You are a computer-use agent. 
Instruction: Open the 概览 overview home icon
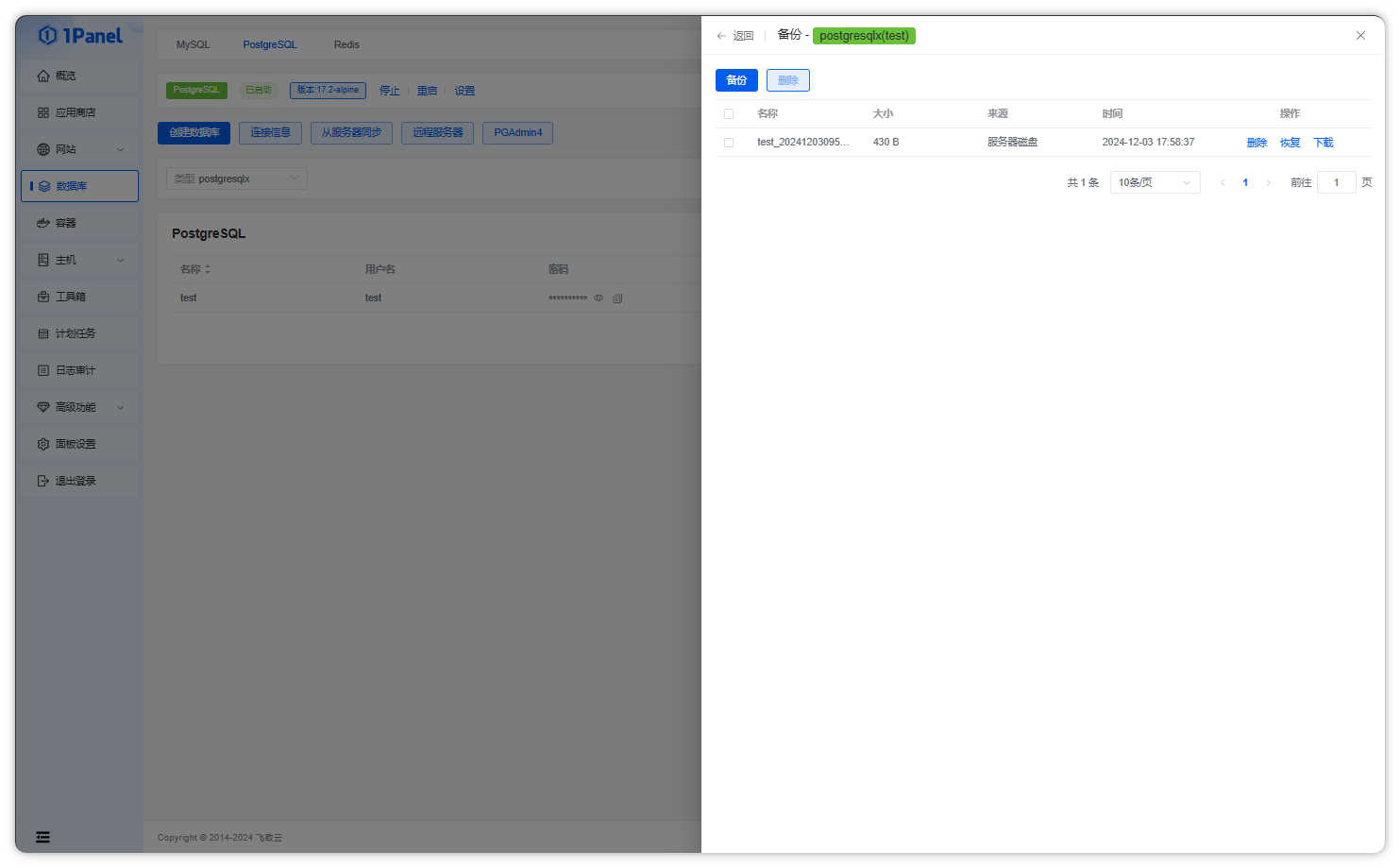[x=43, y=76]
